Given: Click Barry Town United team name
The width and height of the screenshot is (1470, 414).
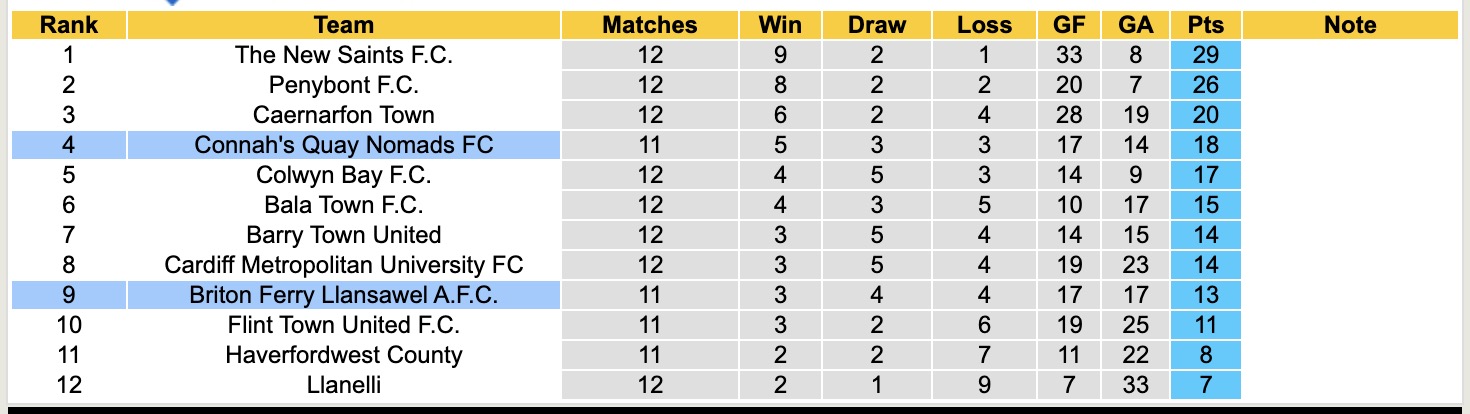Looking at the screenshot, I should [x=344, y=235].
